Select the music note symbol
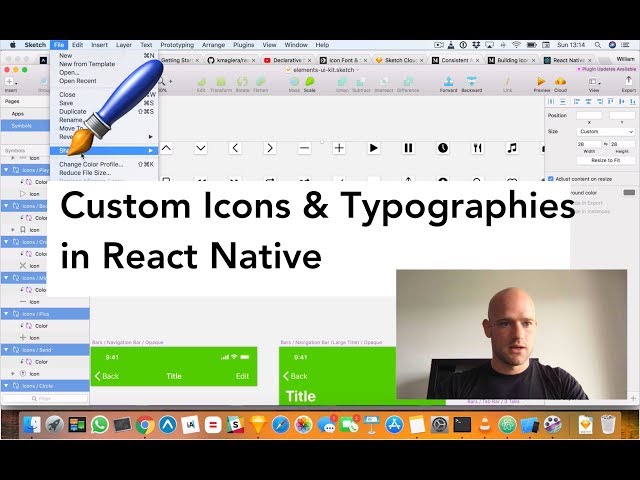The height and width of the screenshot is (480, 640). click(512, 148)
